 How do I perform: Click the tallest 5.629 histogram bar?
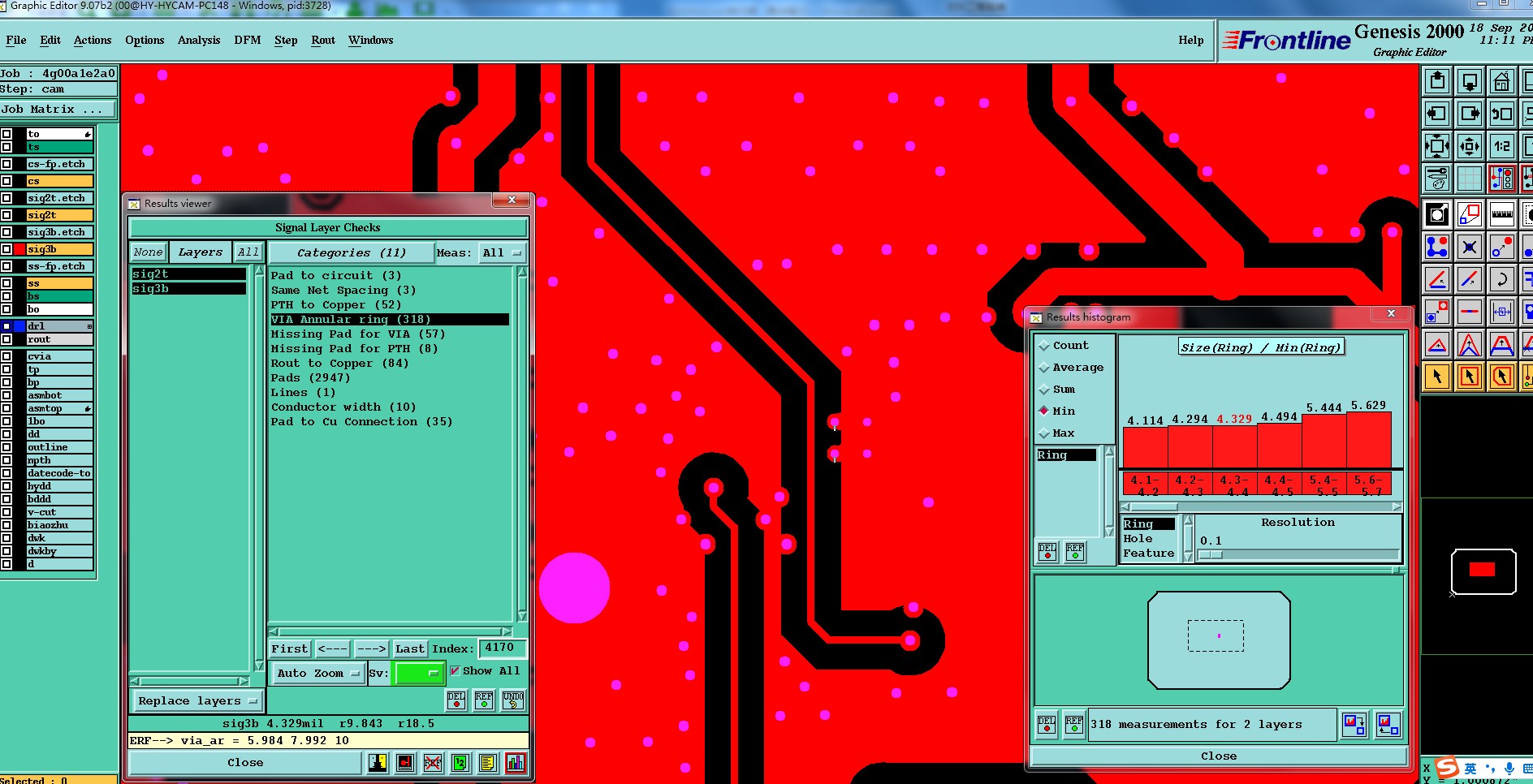pyautogui.click(x=1369, y=440)
